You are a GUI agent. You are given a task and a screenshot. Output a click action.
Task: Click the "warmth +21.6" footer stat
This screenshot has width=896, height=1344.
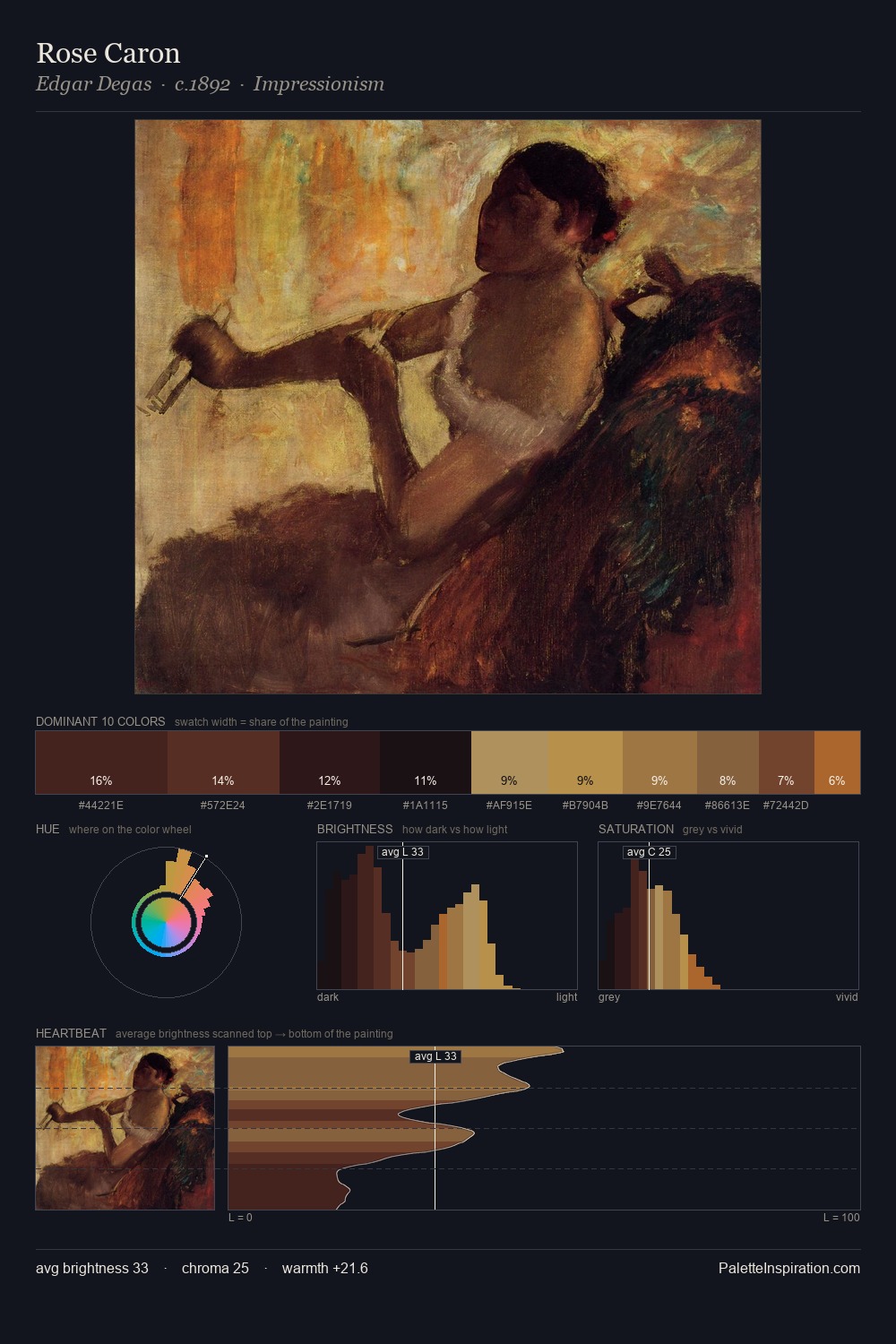[325, 1268]
